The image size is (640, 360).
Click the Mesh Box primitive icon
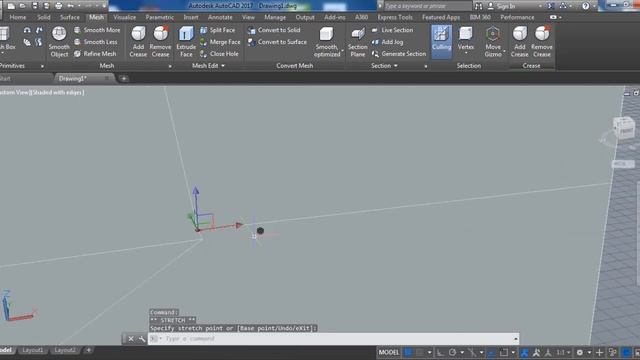point(5,34)
